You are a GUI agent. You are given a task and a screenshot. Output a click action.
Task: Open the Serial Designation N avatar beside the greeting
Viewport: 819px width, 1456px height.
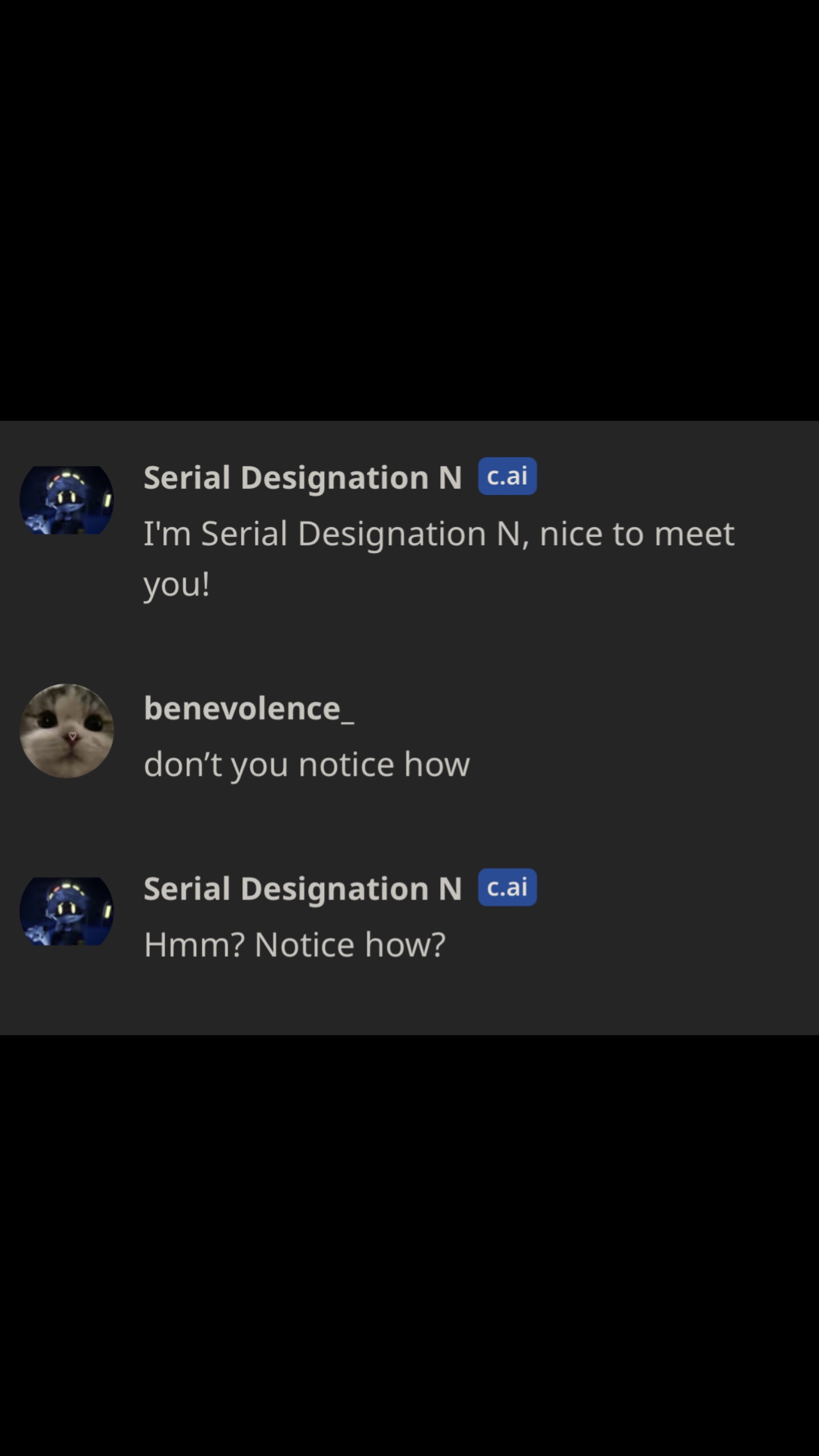(67, 500)
